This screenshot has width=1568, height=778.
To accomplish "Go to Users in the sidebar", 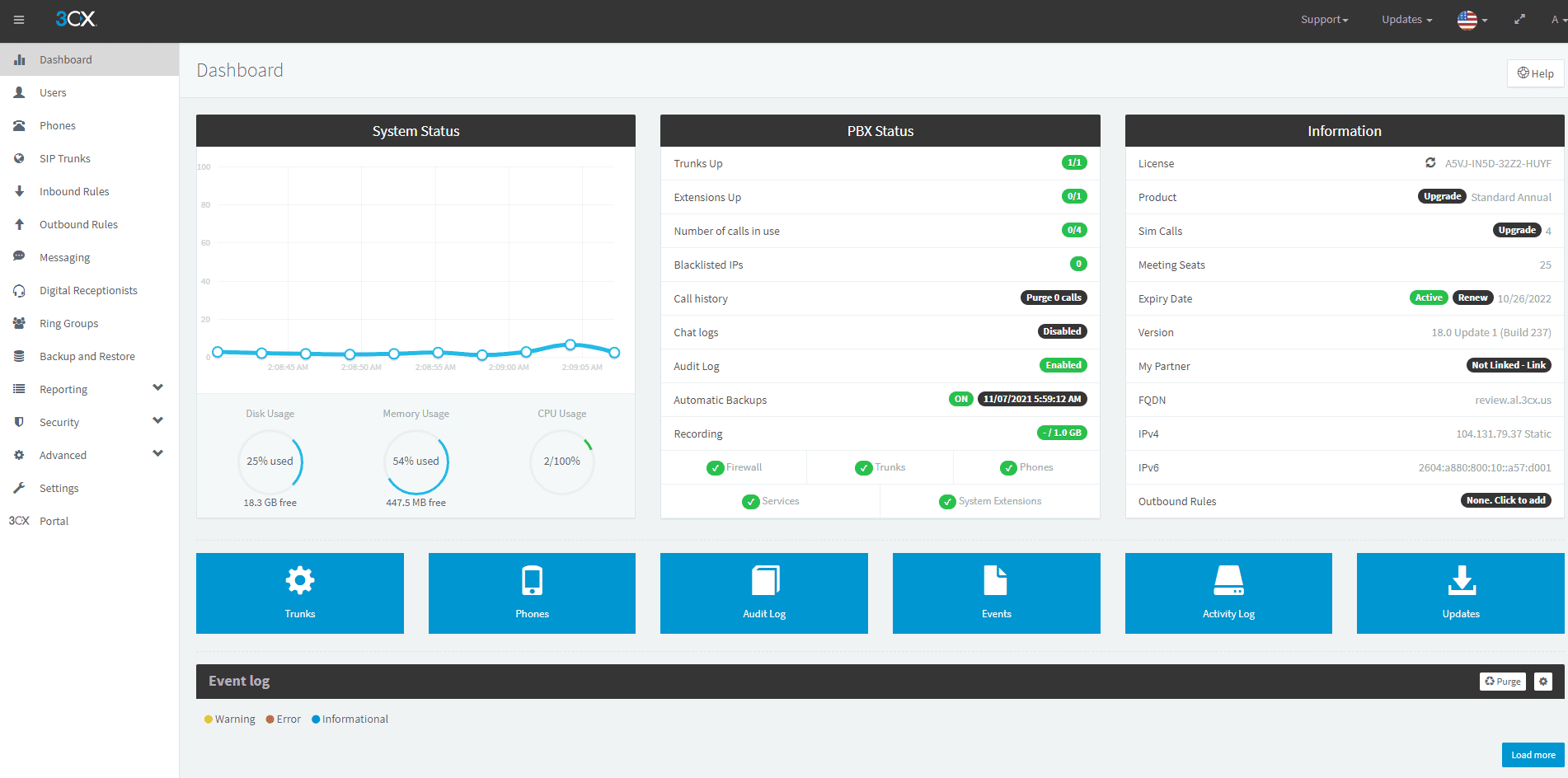I will coord(89,92).
